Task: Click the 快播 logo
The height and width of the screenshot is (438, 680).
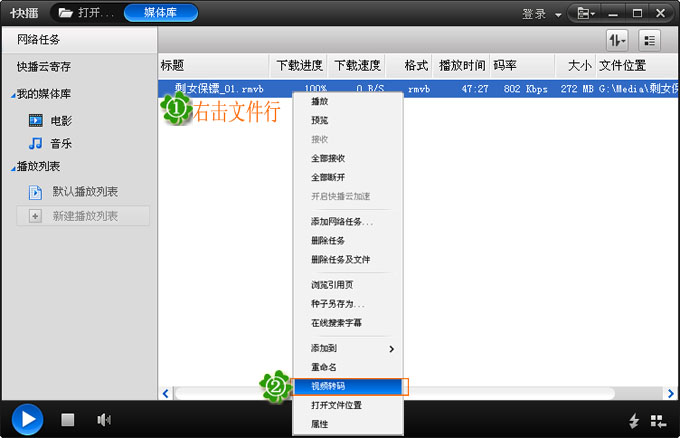Action: click(x=24, y=13)
